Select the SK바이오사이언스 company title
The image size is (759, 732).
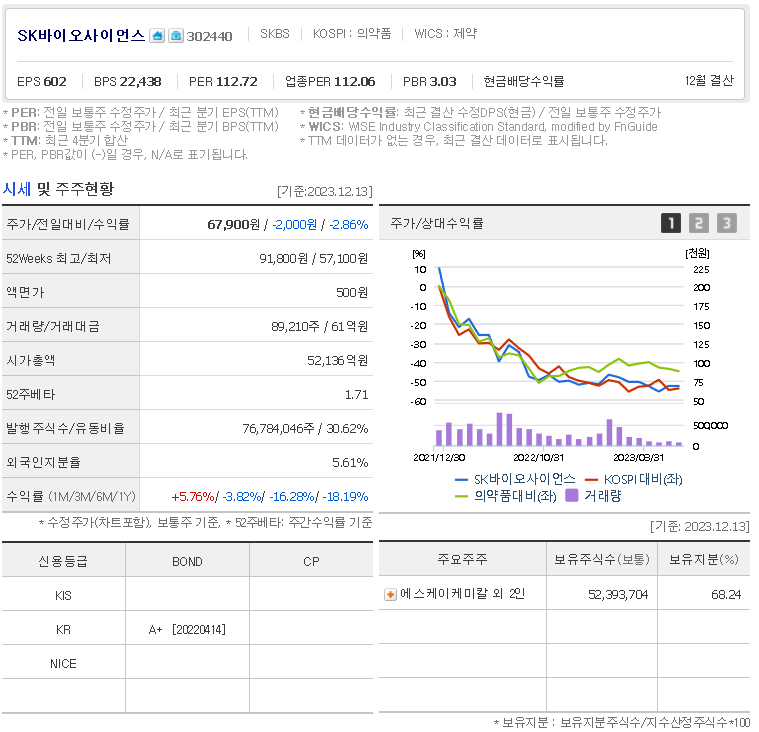81,35
